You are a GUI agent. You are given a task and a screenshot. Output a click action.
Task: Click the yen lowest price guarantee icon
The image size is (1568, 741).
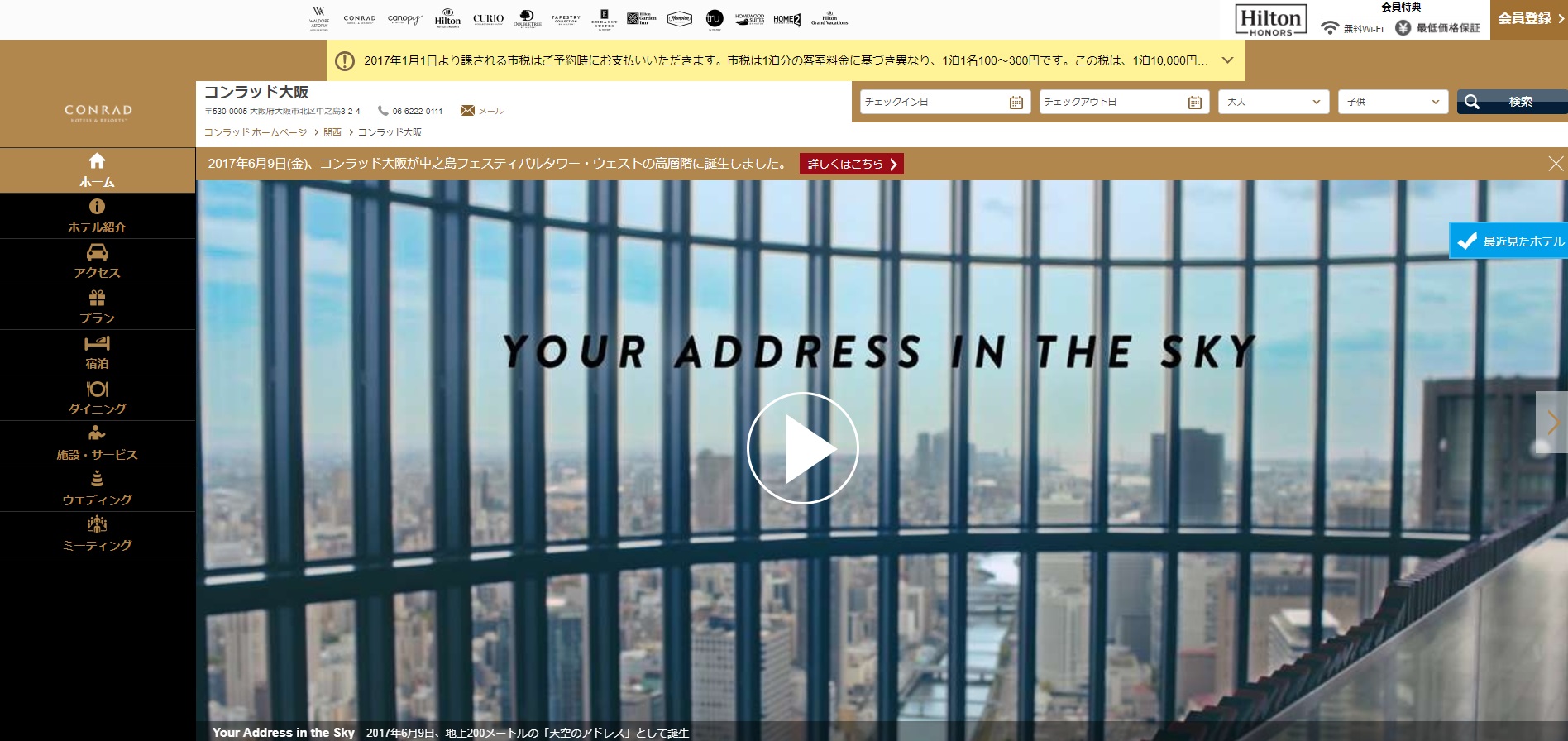1403,28
